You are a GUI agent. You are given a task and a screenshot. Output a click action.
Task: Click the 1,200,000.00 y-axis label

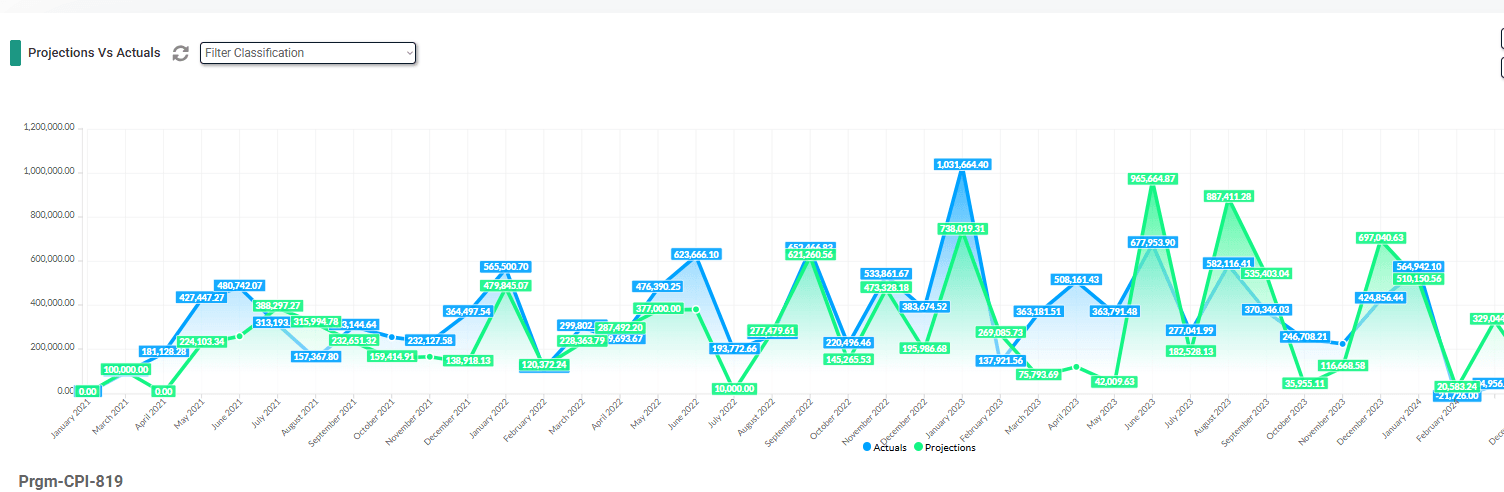coord(50,128)
